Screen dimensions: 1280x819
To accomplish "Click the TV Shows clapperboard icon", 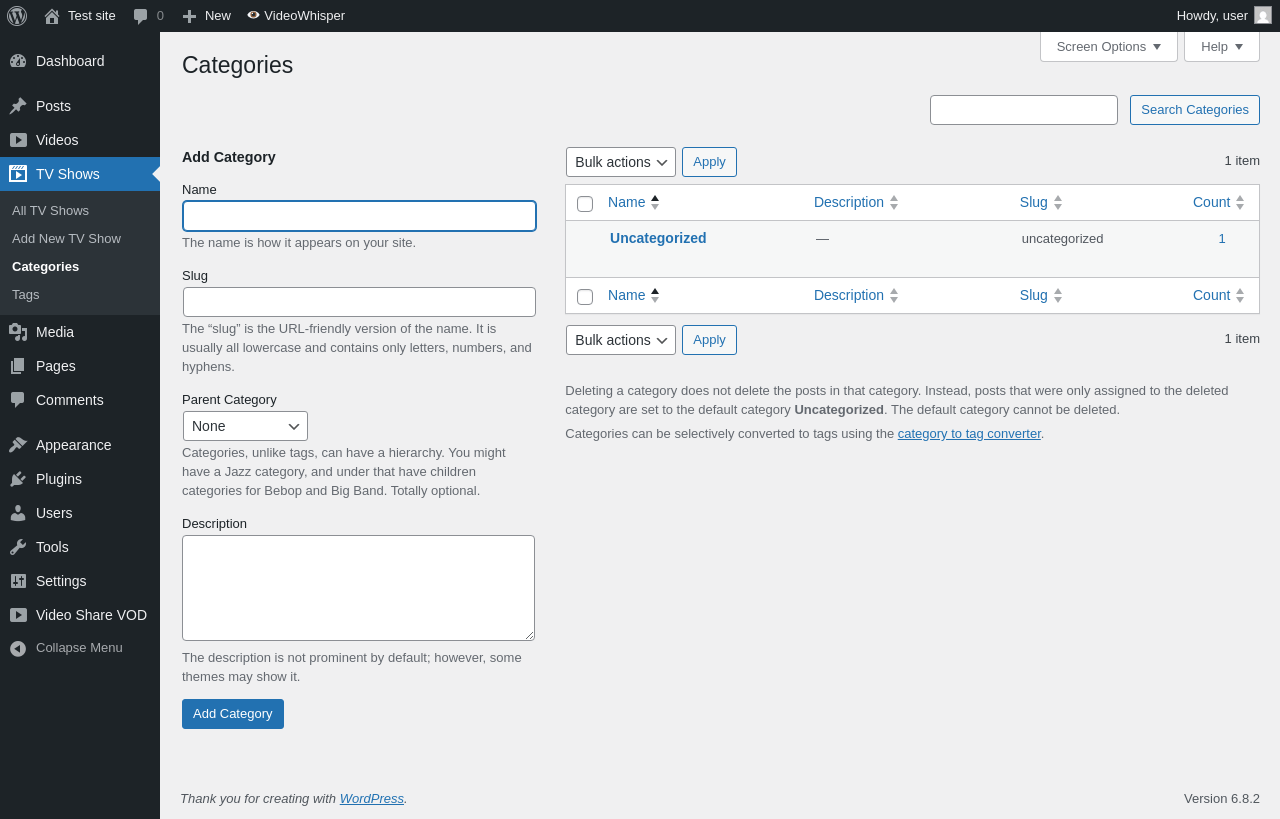I will 18,174.
